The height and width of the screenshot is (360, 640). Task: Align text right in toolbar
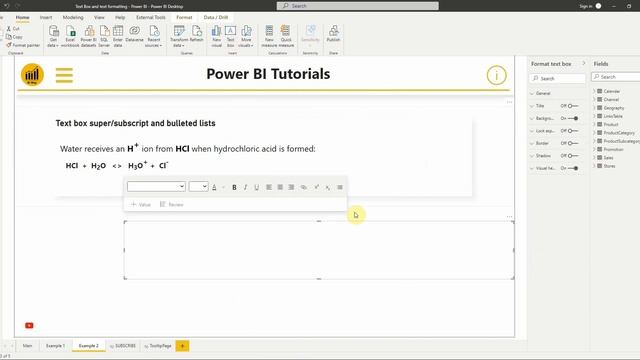pyautogui.click(x=291, y=187)
